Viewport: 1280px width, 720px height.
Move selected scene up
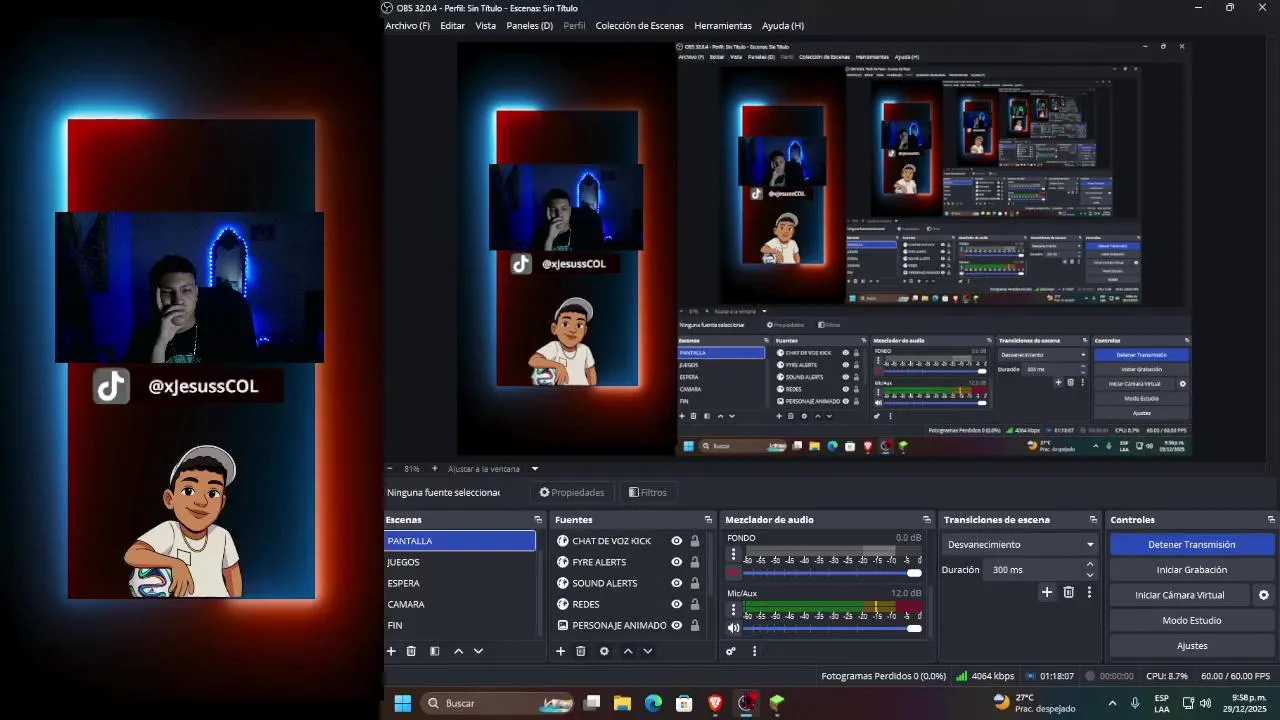[x=458, y=651]
